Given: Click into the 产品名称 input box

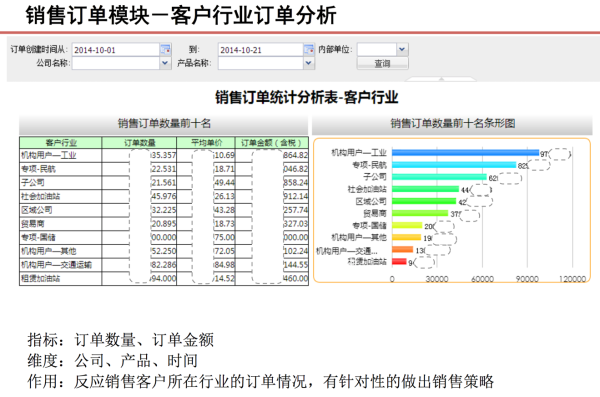Looking at the screenshot, I should (x=261, y=63).
